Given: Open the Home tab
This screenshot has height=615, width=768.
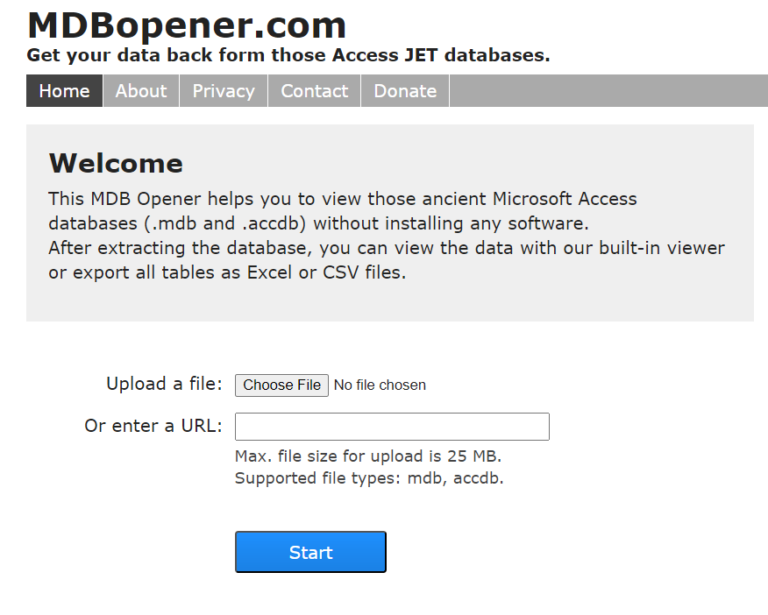Looking at the screenshot, I should tap(64, 91).
